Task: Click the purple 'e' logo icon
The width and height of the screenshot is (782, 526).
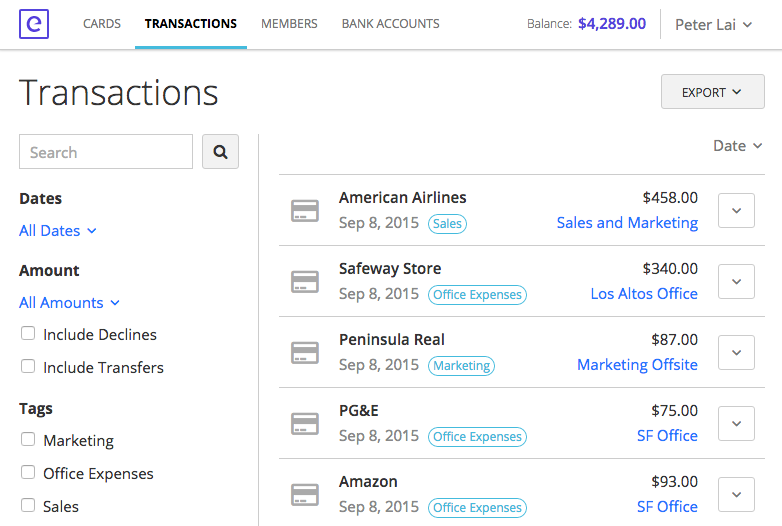Action: (34, 24)
